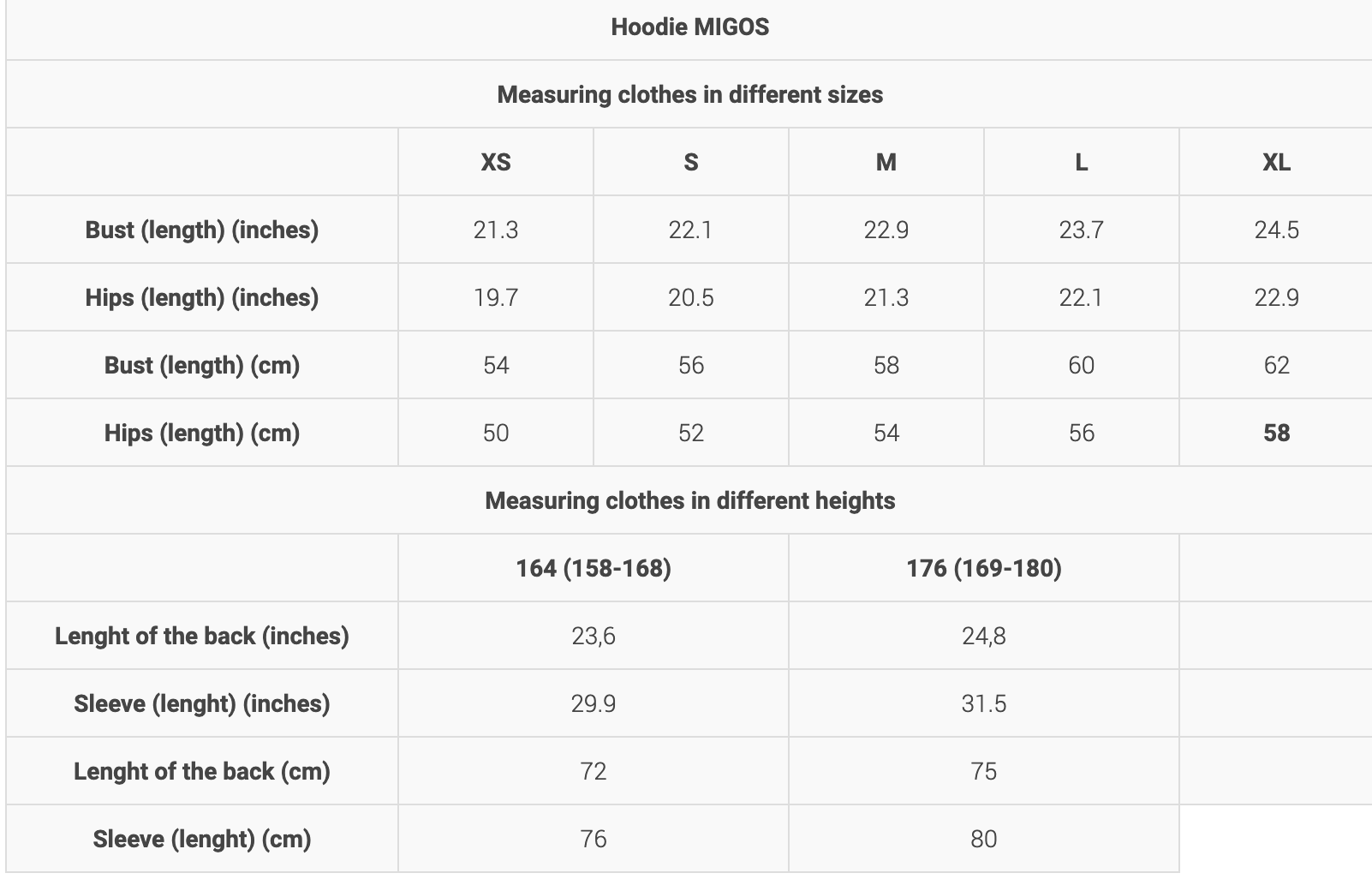Select the 80 sleeve cm value
This screenshot has height=891, width=1372.
point(984,839)
